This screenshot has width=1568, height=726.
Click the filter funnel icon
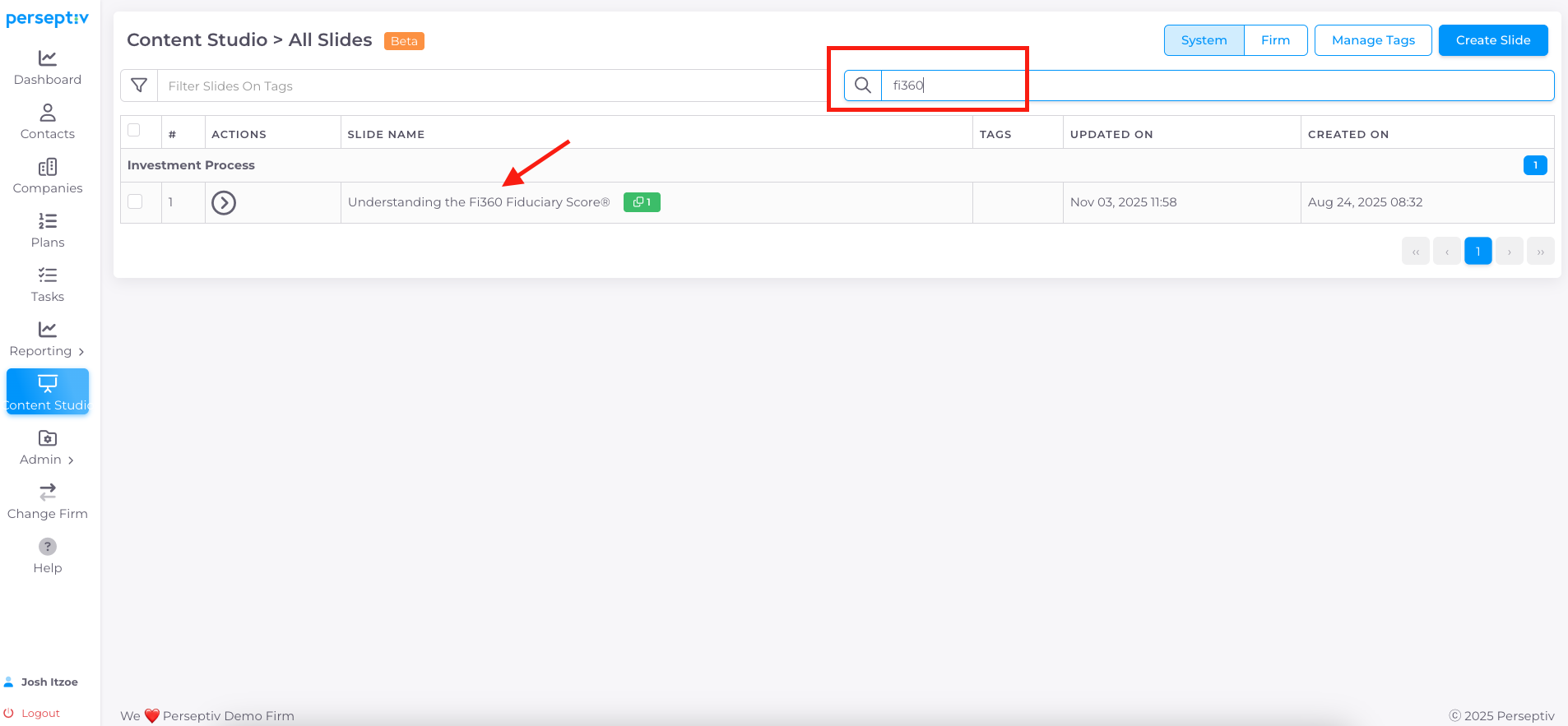pyautogui.click(x=139, y=86)
